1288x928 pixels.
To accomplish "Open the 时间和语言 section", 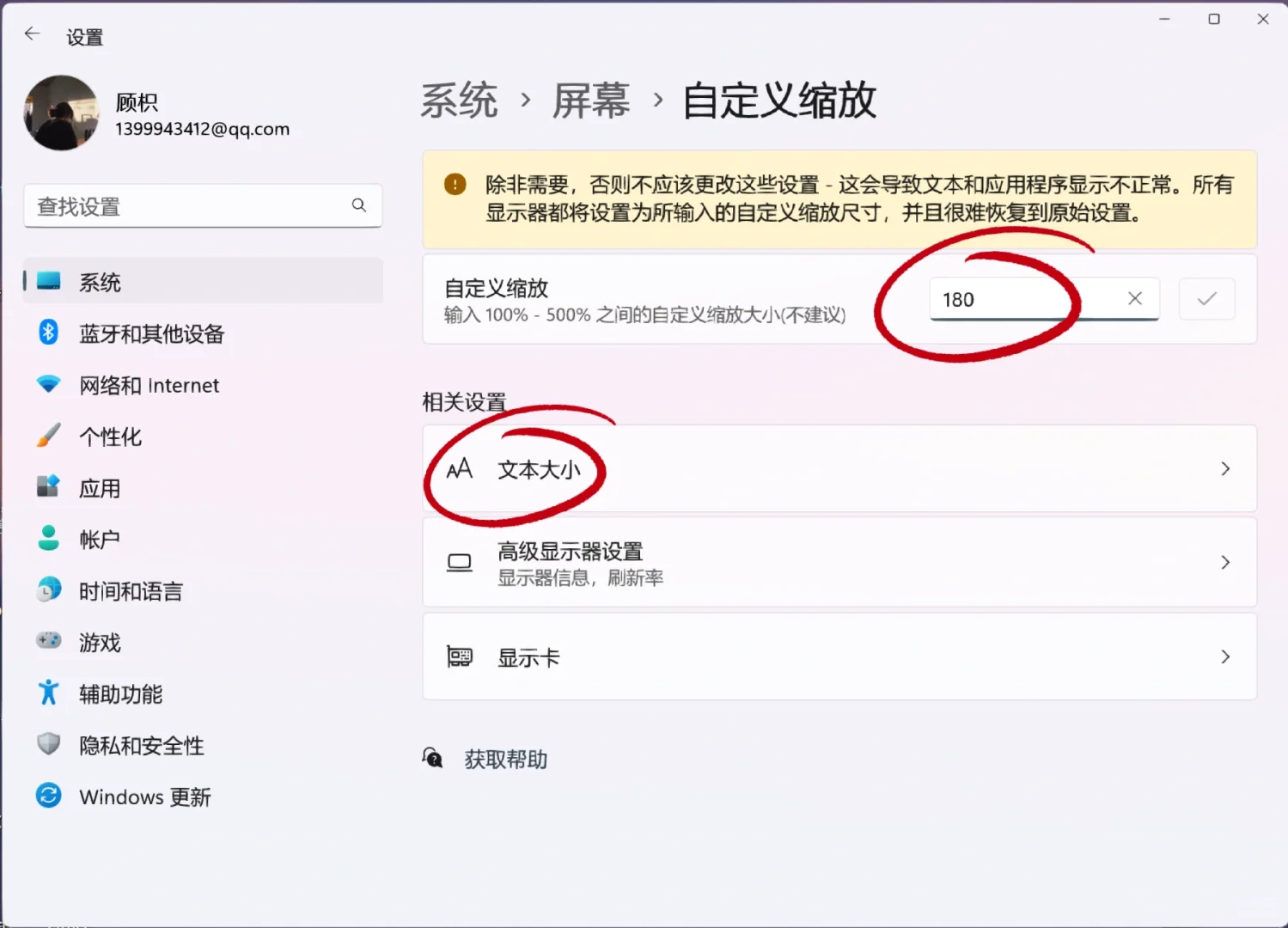I will pyautogui.click(x=130, y=590).
